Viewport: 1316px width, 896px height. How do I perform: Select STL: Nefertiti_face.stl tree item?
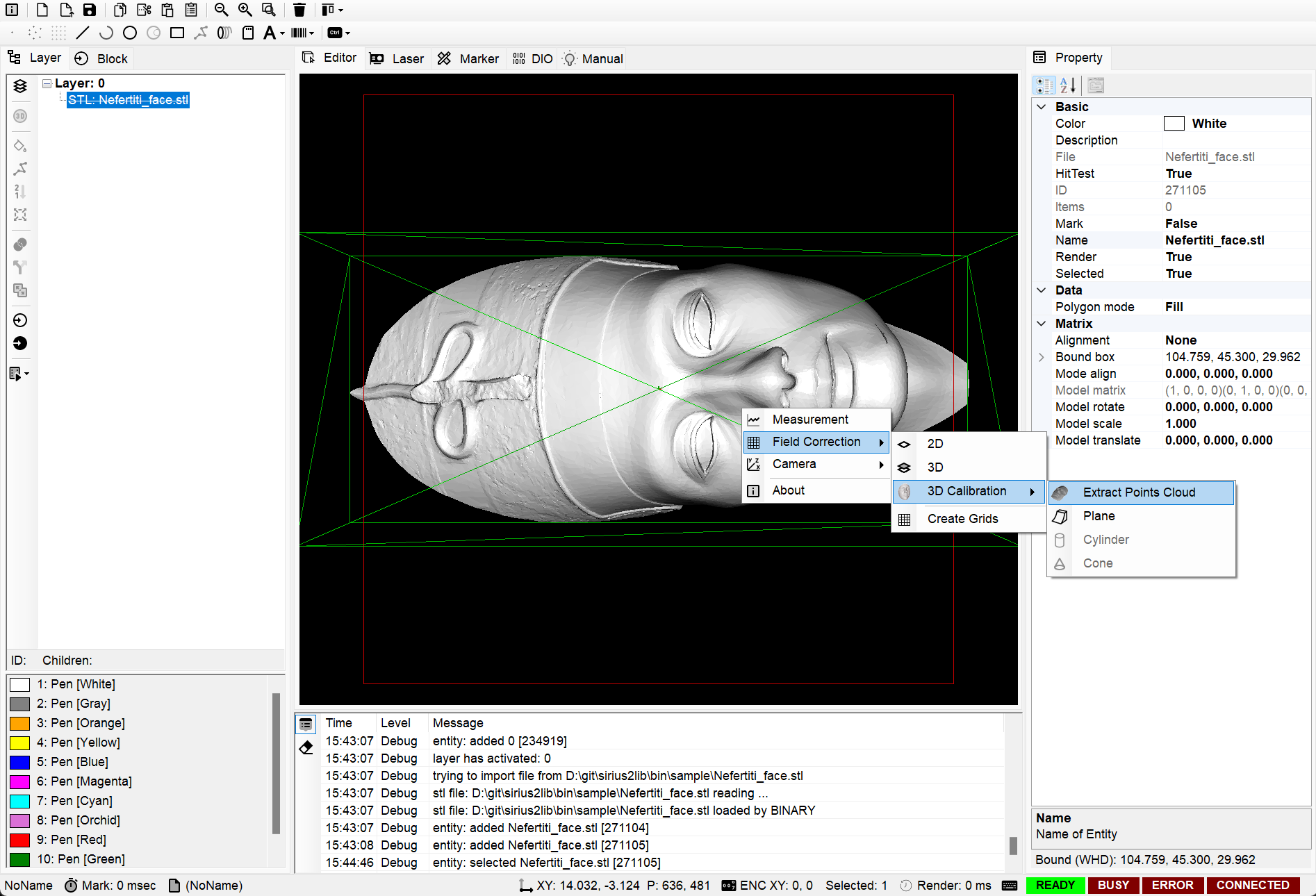[x=128, y=100]
